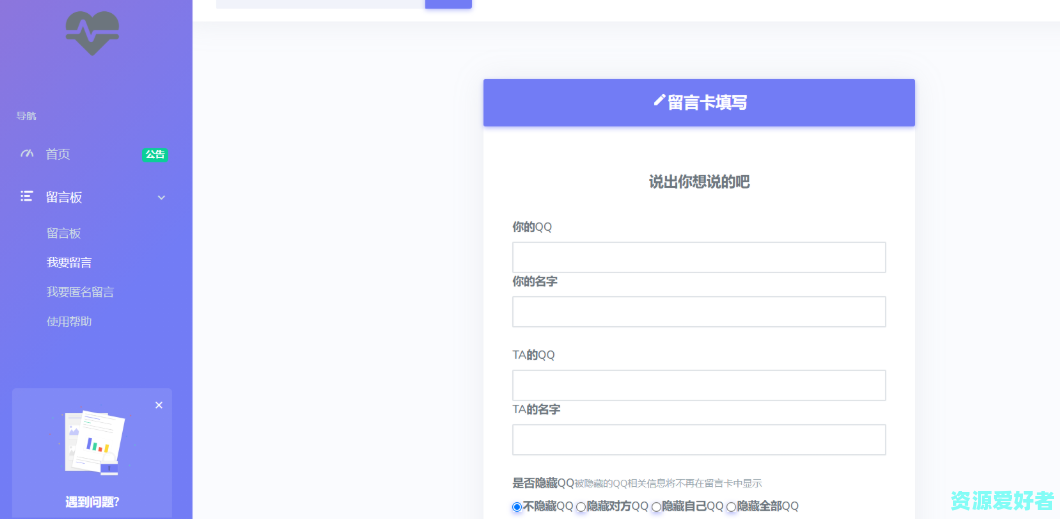This screenshot has height=519, width=1060.
Task: Open the 留言板 submenu link
Action: click(64, 233)
